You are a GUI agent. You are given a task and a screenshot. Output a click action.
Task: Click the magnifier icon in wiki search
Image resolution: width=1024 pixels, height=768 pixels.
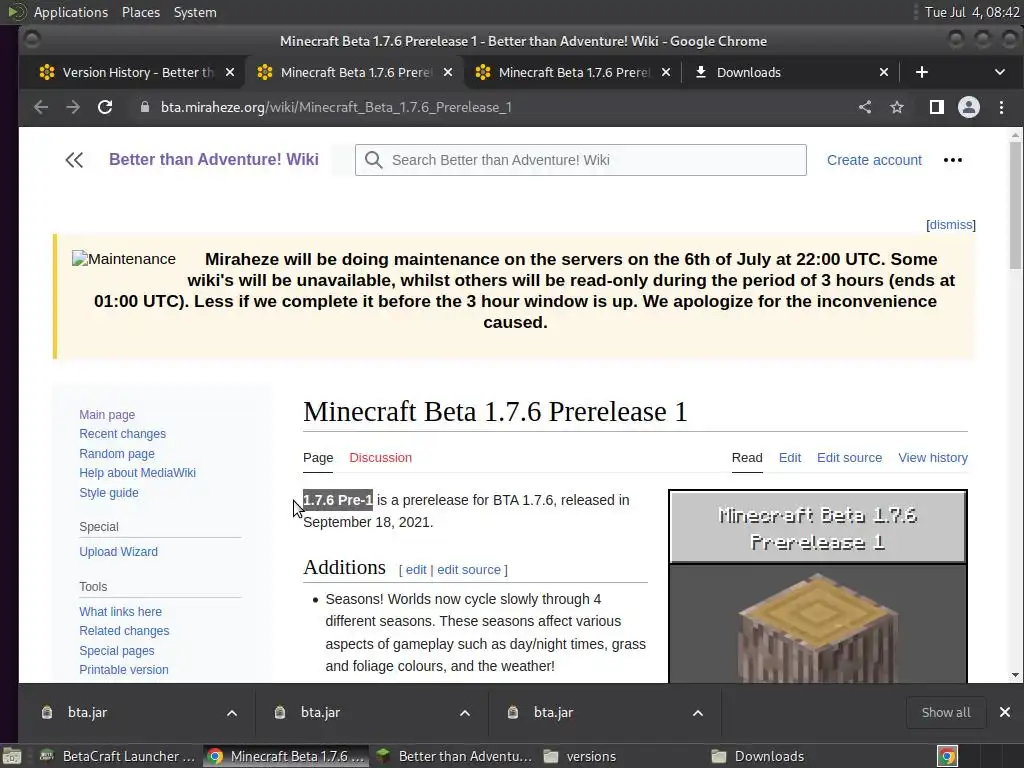click(374, 160)
